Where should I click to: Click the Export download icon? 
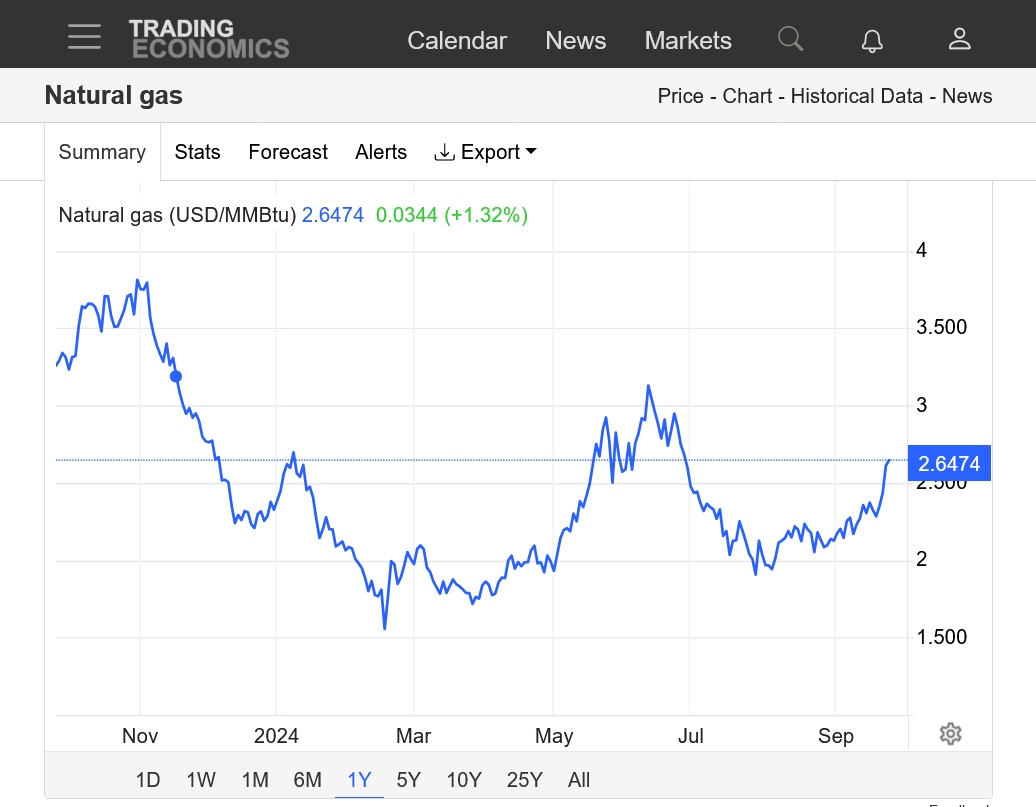444,152
